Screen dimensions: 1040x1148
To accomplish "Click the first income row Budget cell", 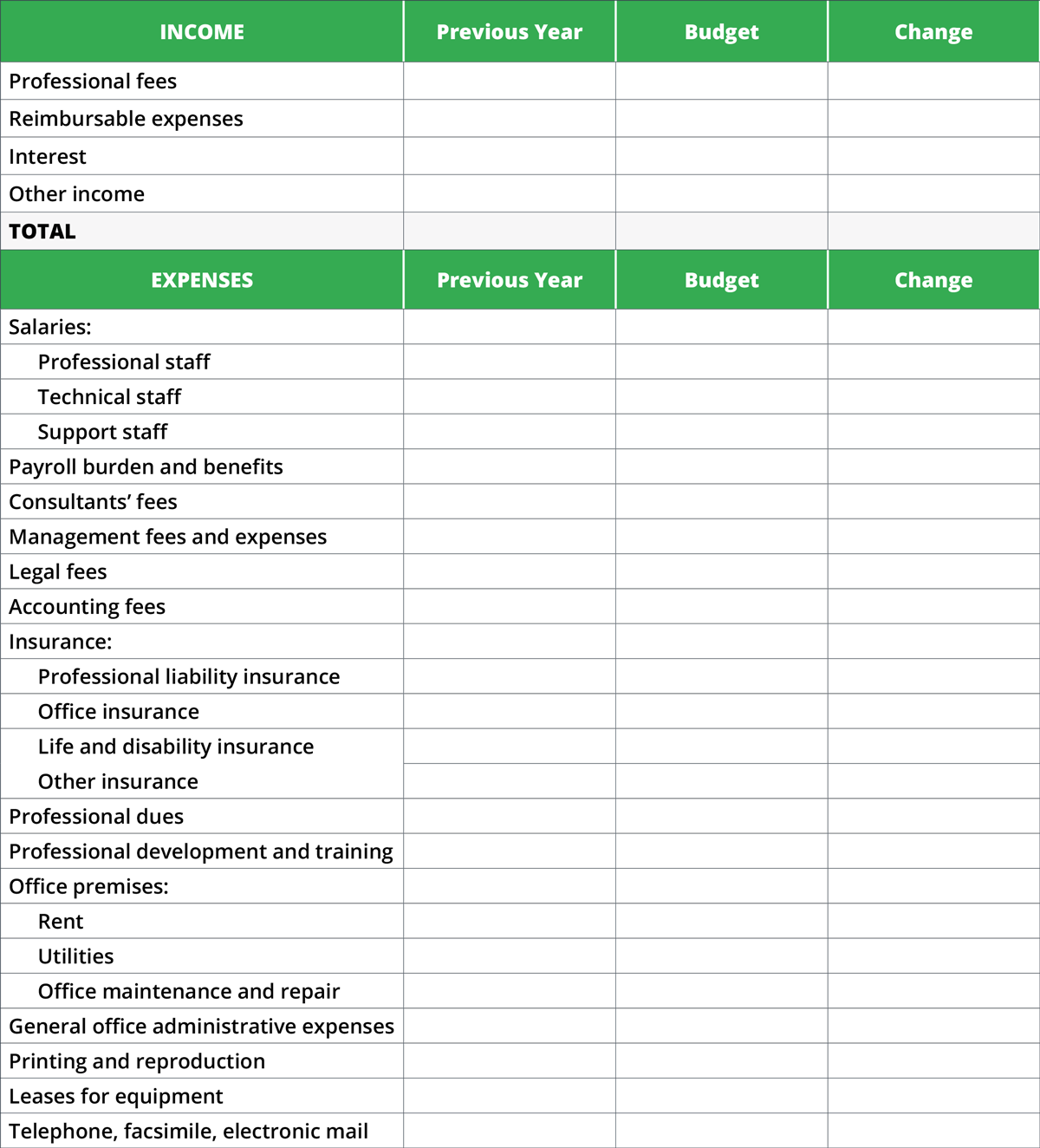I will coord(721,81).
